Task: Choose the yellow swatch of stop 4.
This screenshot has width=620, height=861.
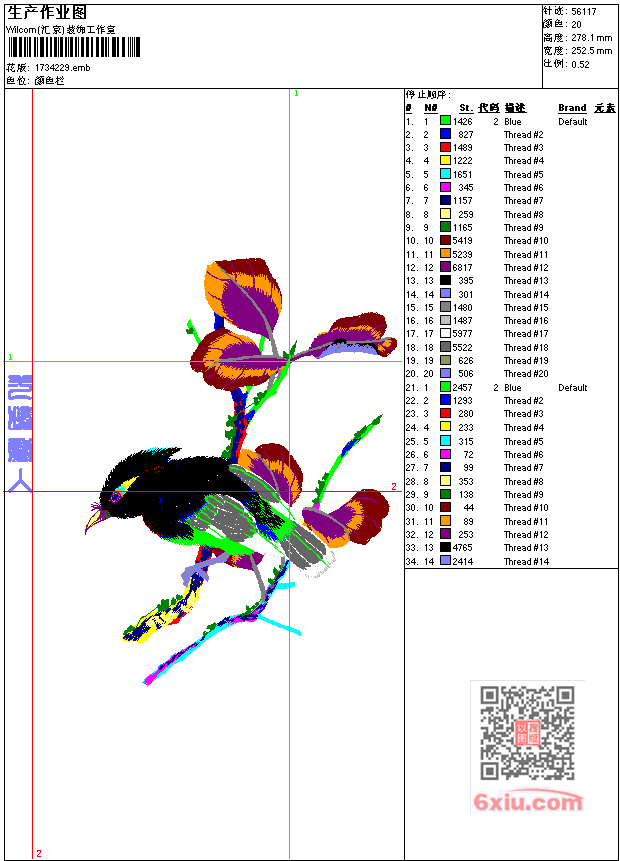Action: click(445, 160)
